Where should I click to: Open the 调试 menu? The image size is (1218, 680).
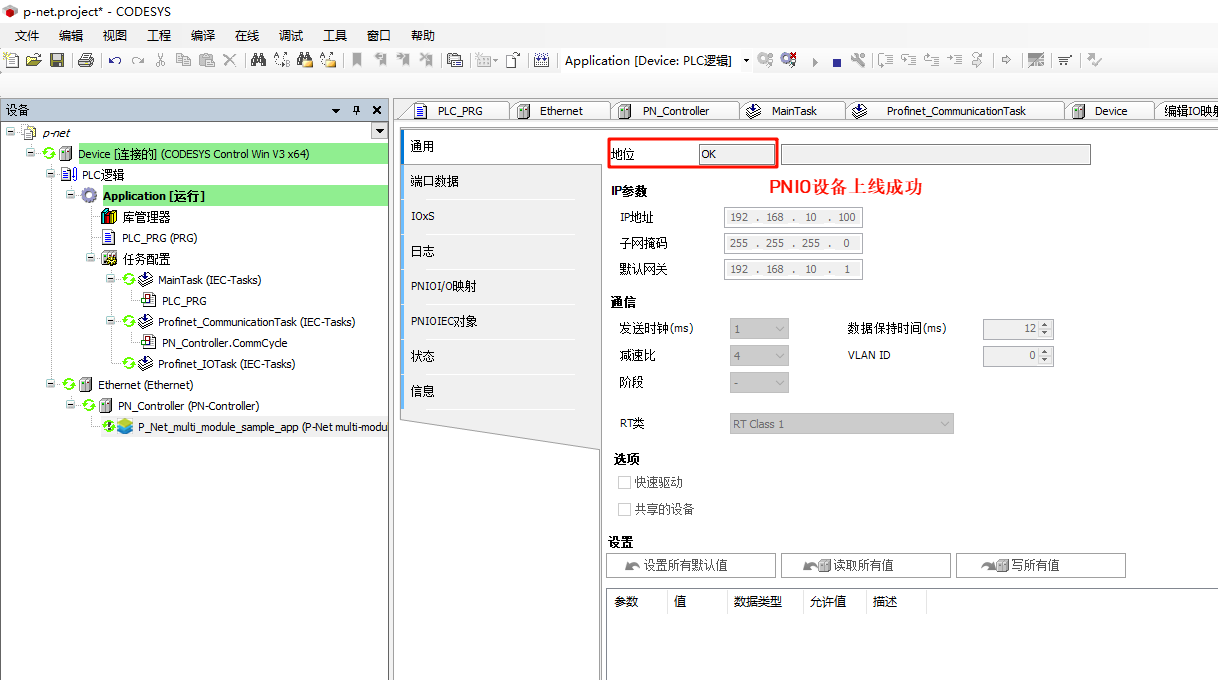(x=291, y=35)
